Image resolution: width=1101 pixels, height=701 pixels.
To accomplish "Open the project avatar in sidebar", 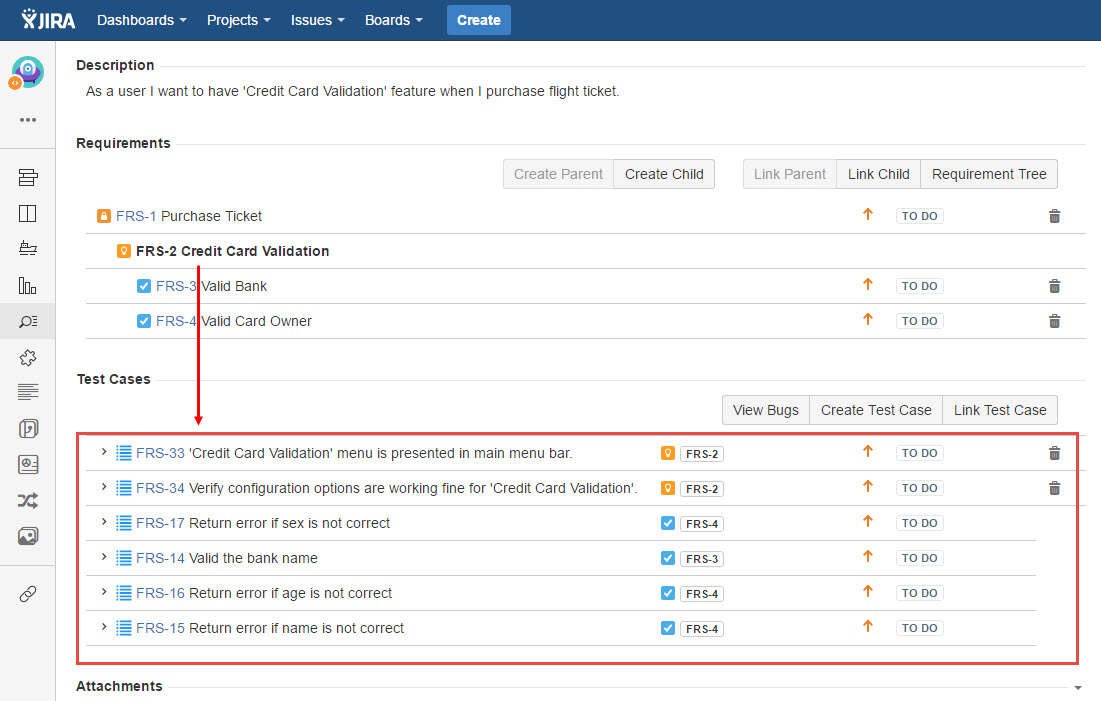I will coord(27,72).
